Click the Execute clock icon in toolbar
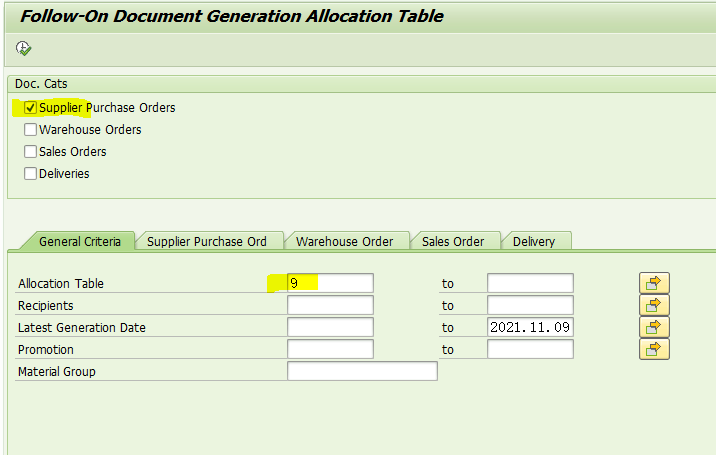The height and width of the screenshot is (455, 716). pyautogui.click(x=23, y=48)
